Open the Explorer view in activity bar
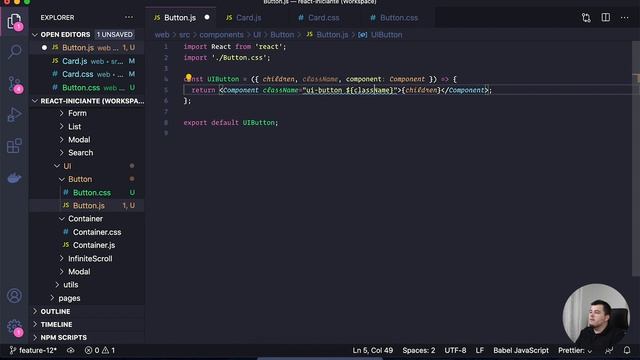Screen dimensions: 640x360 pos(14,21)
